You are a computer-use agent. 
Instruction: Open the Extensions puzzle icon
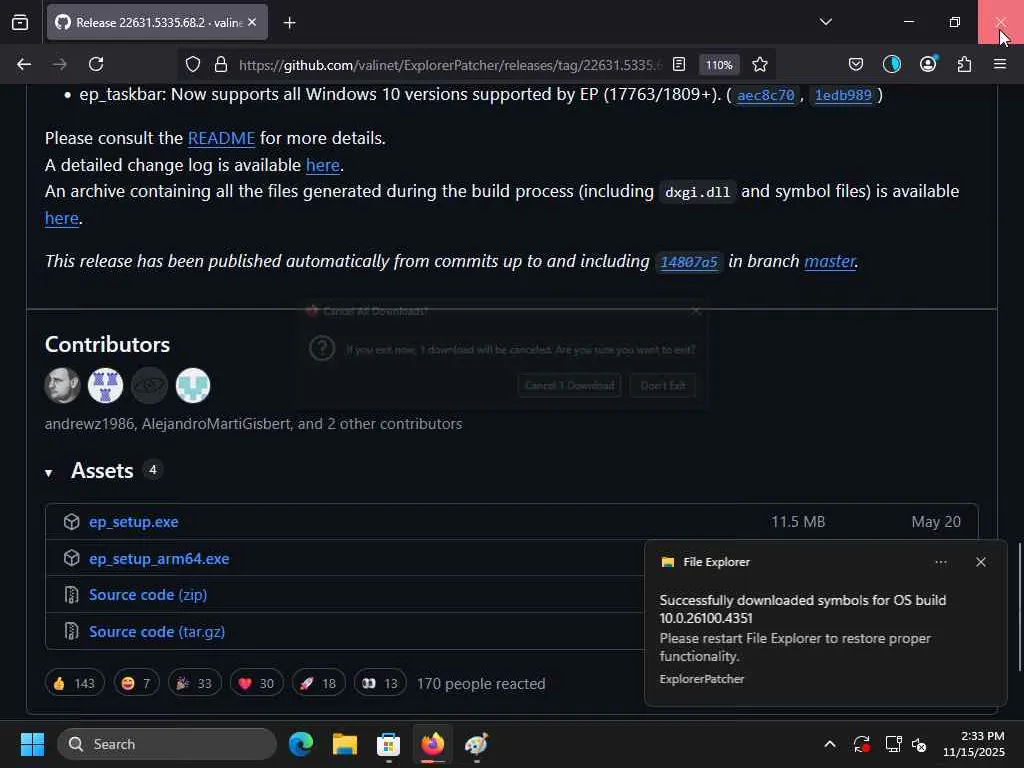tap(964, 64)
